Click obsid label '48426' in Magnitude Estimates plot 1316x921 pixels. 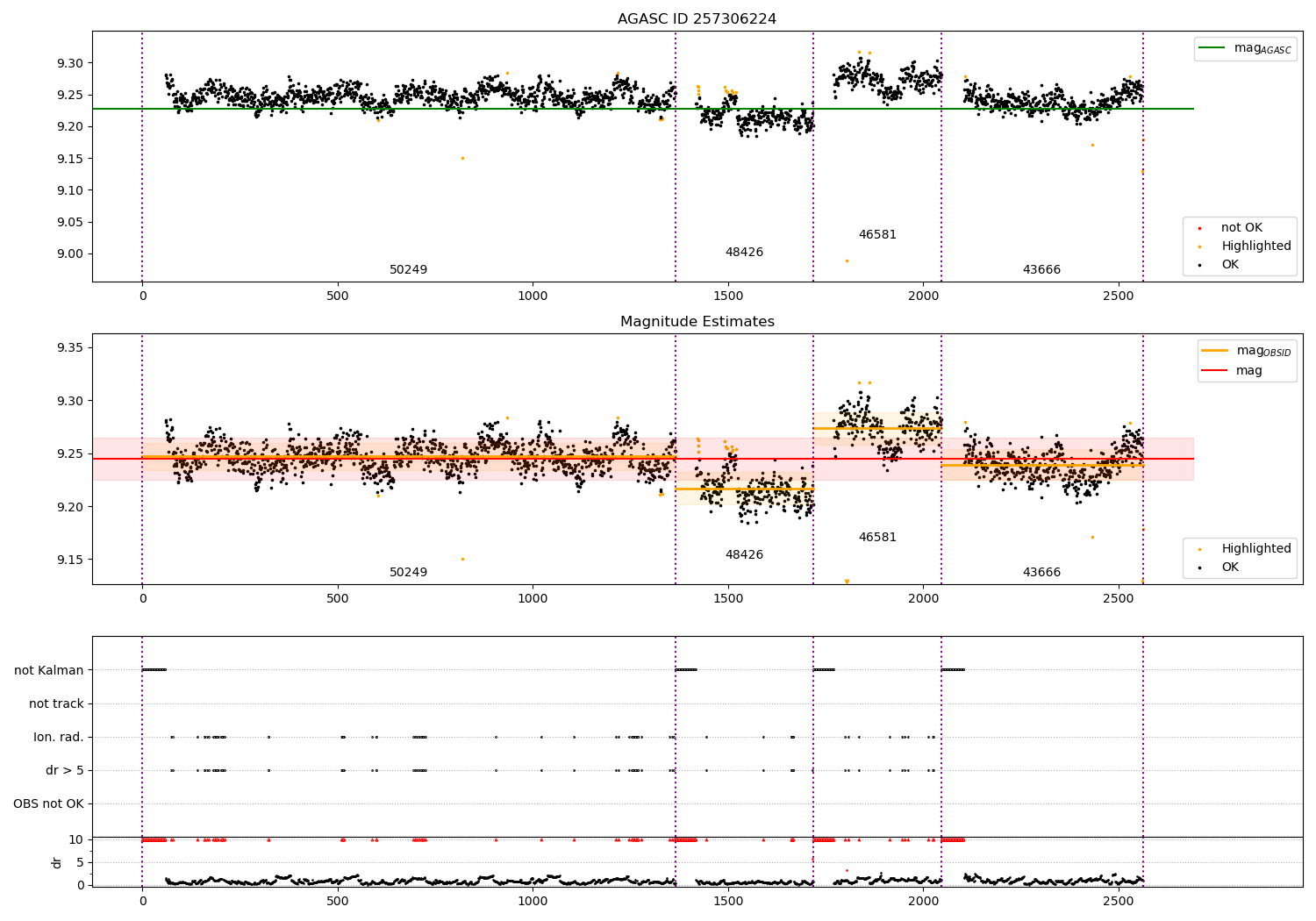pos(744,555)
